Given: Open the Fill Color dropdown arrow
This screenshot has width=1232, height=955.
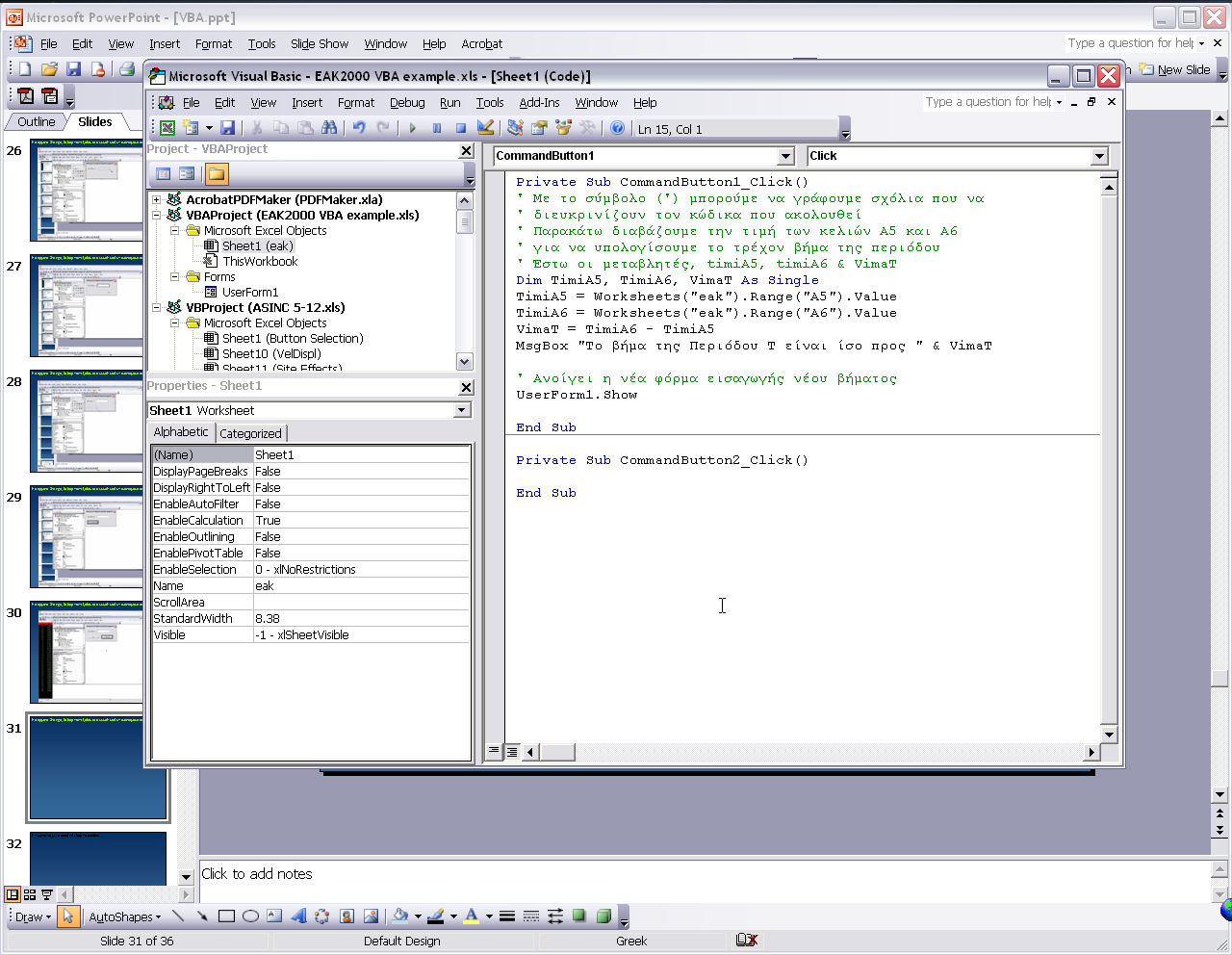Looking at the screenshot, I should [418, 916].
